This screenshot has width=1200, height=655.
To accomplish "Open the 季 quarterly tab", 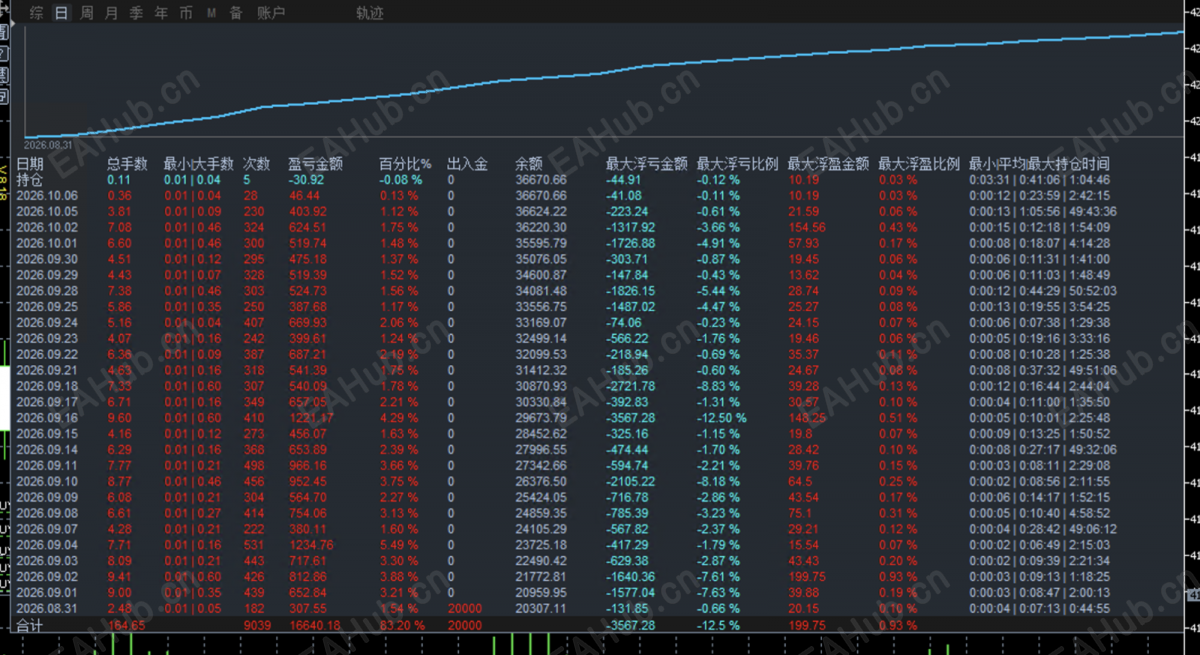I will pos(136,13).
